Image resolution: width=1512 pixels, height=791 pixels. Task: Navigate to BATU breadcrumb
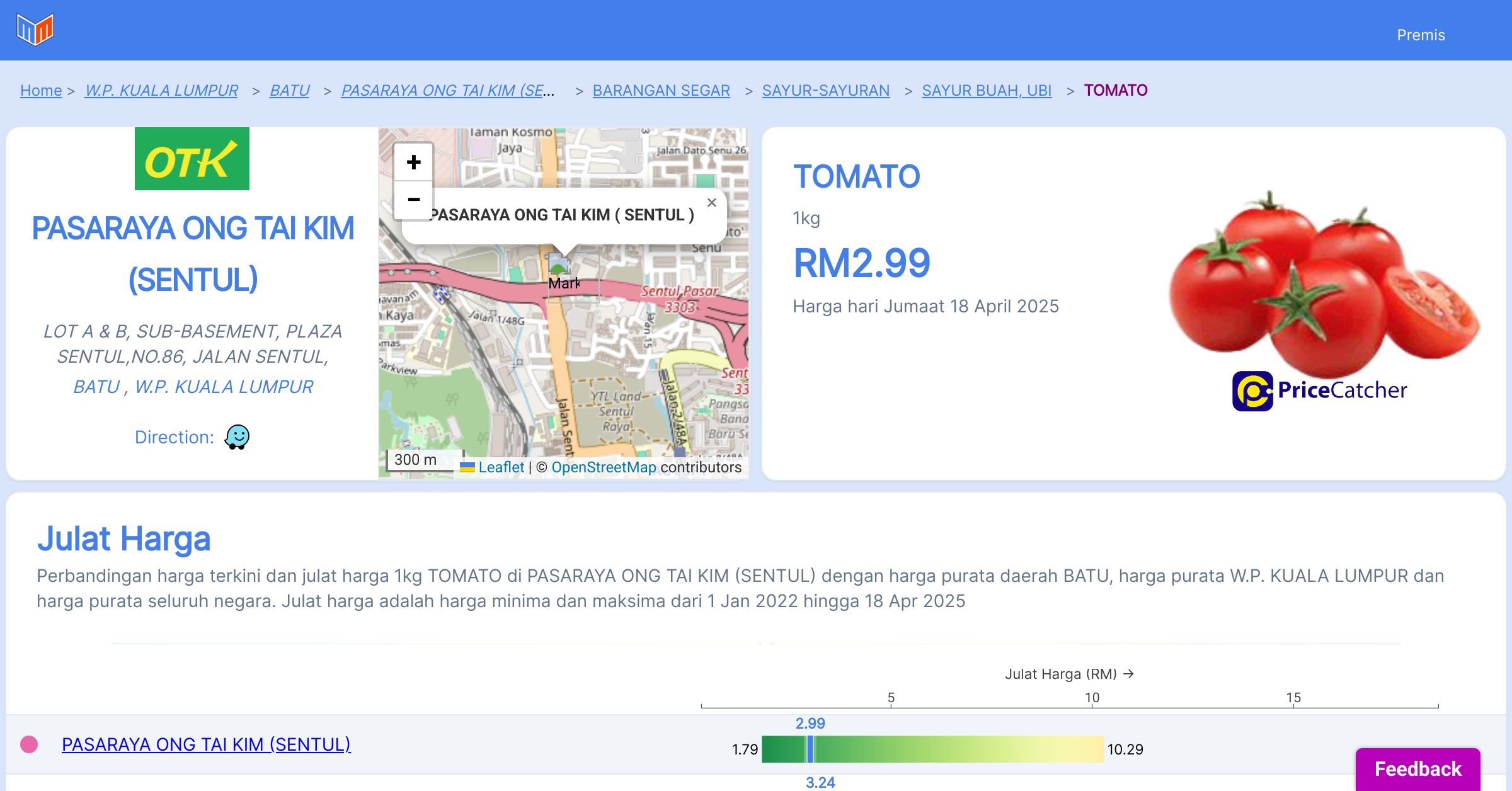pos(289,91)
